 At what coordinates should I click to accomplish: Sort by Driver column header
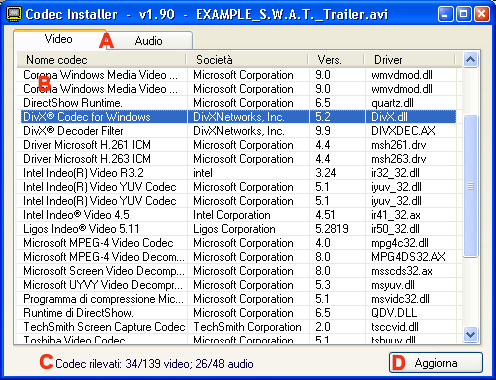point(410,60)
